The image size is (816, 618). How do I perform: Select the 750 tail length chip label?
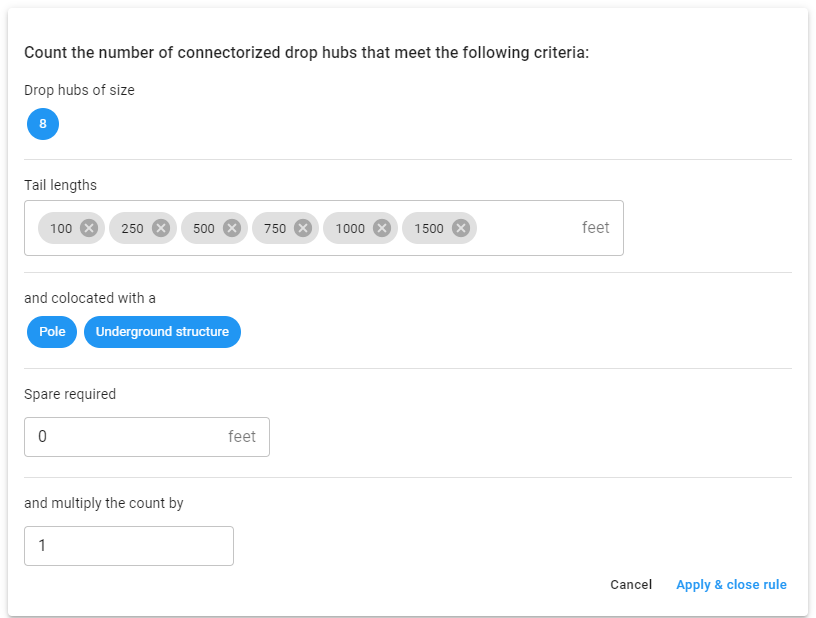coord(275,228)
